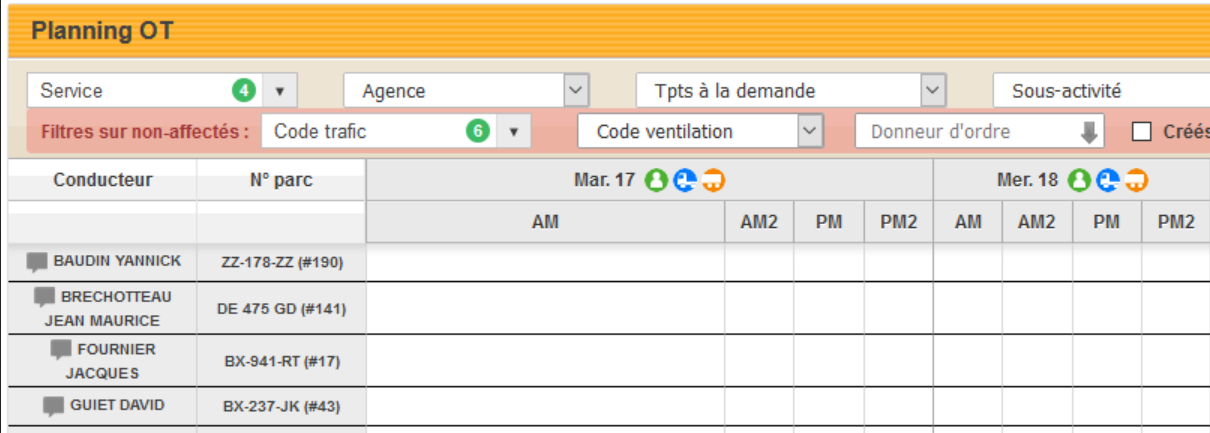Viewport: 1210px width, 433px height.
Task: Open comment icon for BRECHOTTEAU JEAN MAURICE
Action: pos(45,298)
